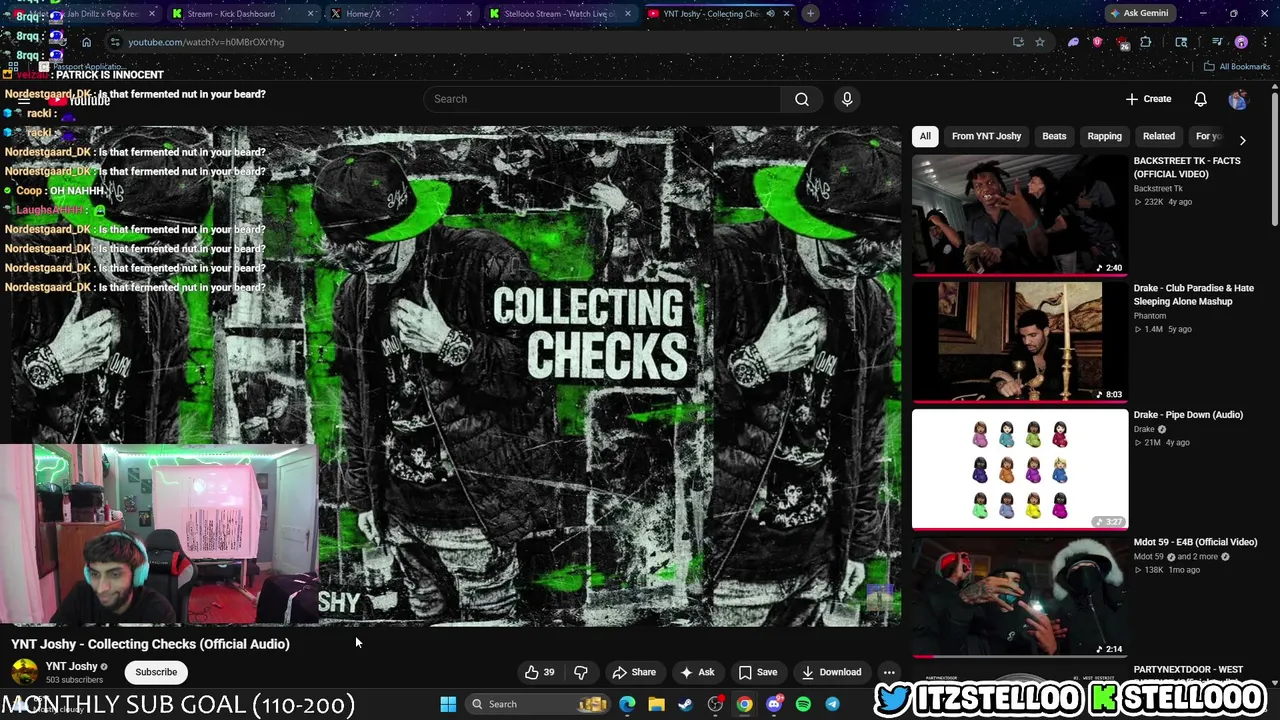Select the Rapping filter chip
The width and height of the screenshot is (1280, 720).
pyautogui.click(x=1104, y=136)
